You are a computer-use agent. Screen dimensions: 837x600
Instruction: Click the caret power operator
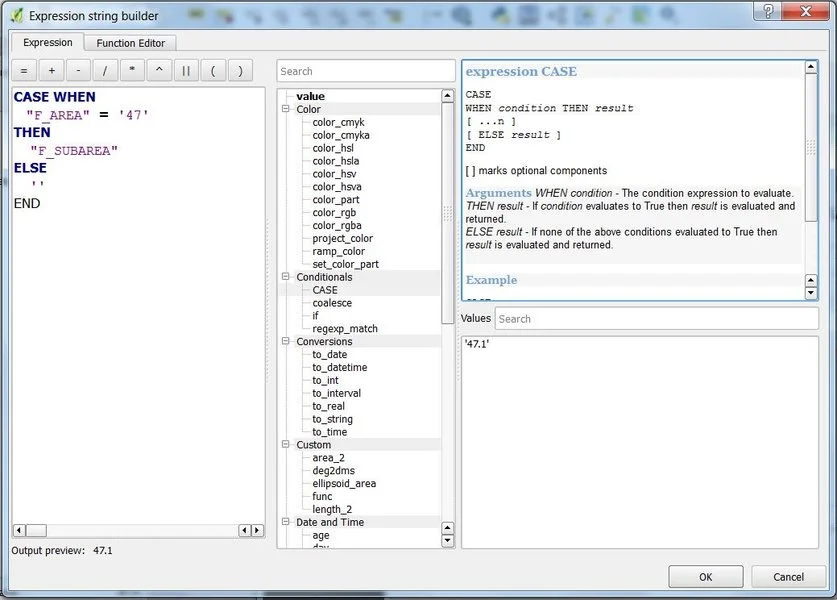point(159,71)
